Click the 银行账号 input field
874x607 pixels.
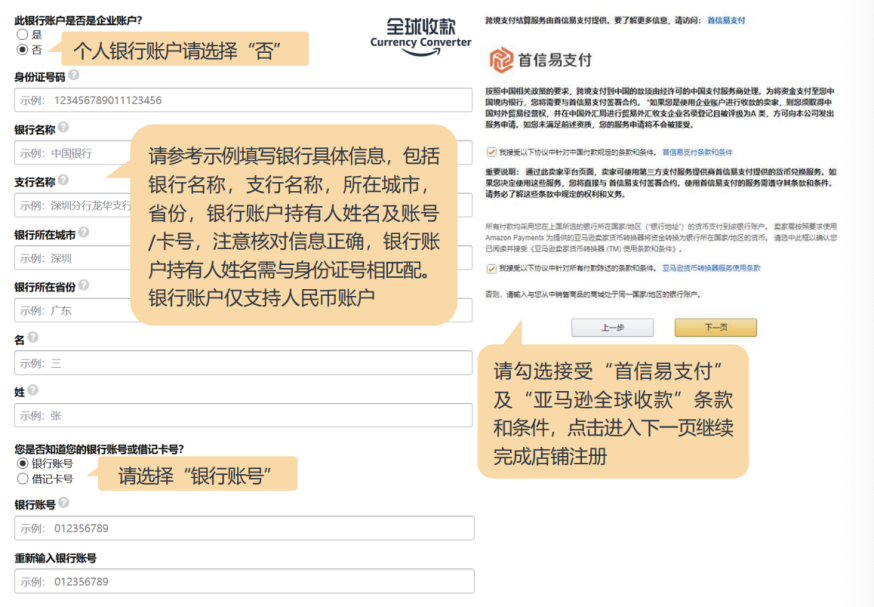pyautogui.click(x=244, y=528)
